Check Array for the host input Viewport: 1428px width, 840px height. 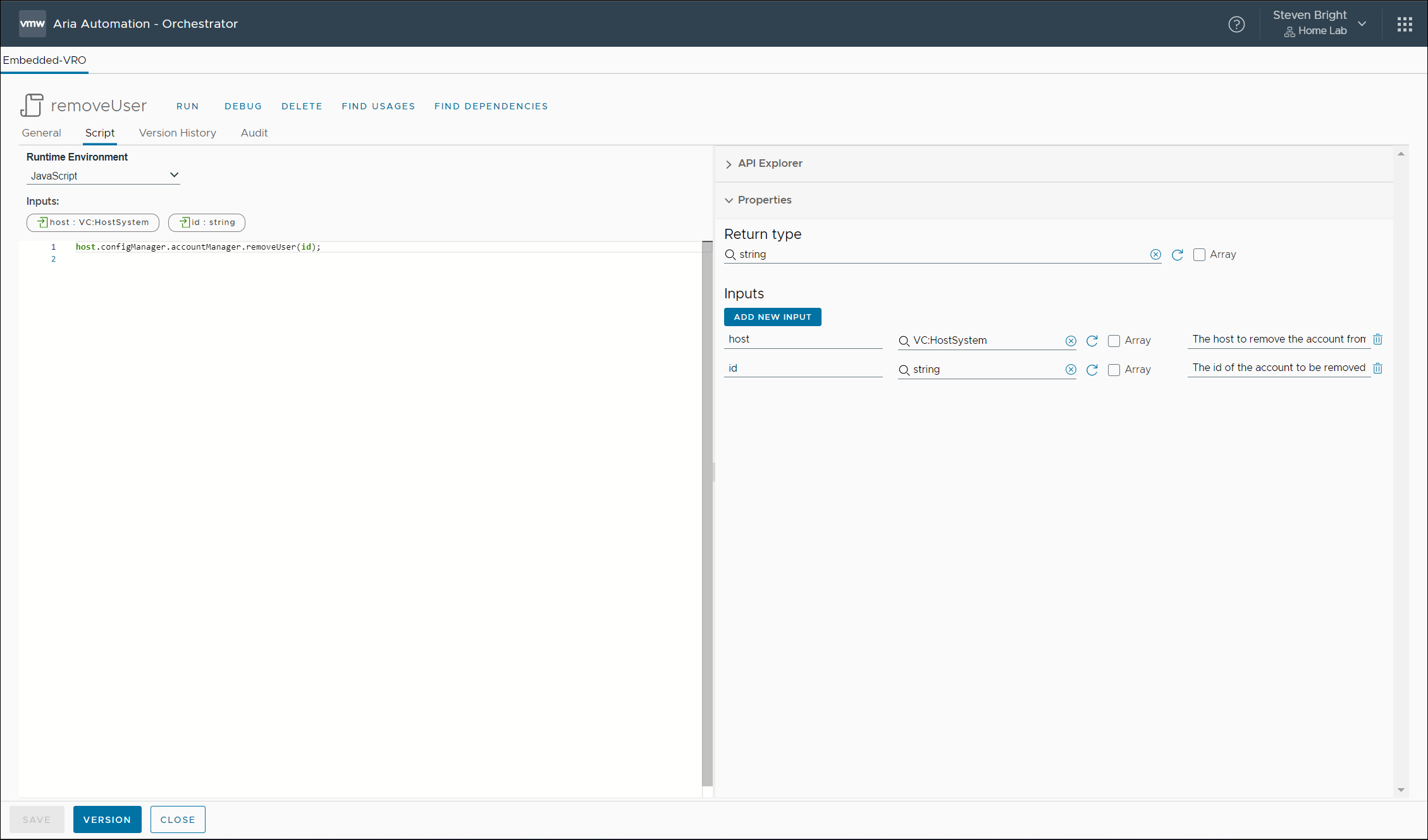pos(1114,341)
